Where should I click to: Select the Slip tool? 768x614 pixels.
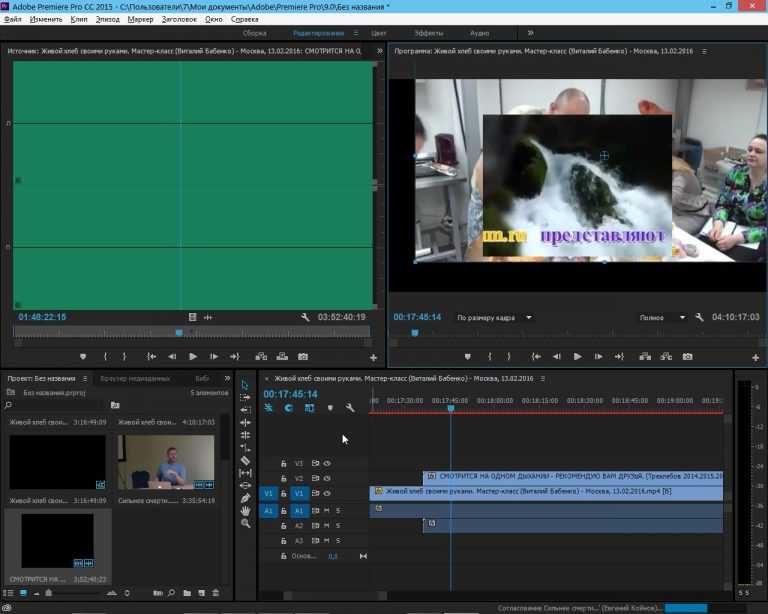tap(245, 473)
